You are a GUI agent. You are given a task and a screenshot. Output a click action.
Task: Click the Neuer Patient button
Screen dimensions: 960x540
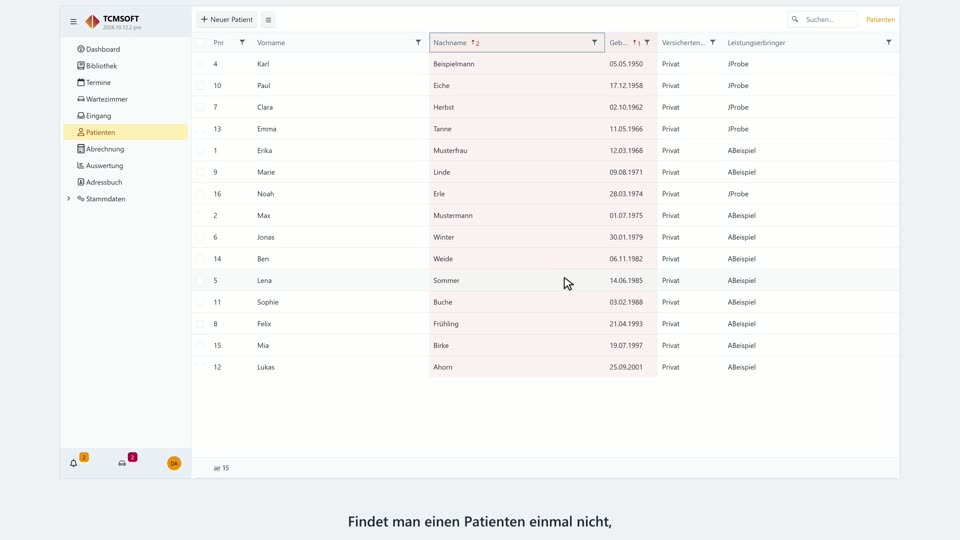point(227,20)
